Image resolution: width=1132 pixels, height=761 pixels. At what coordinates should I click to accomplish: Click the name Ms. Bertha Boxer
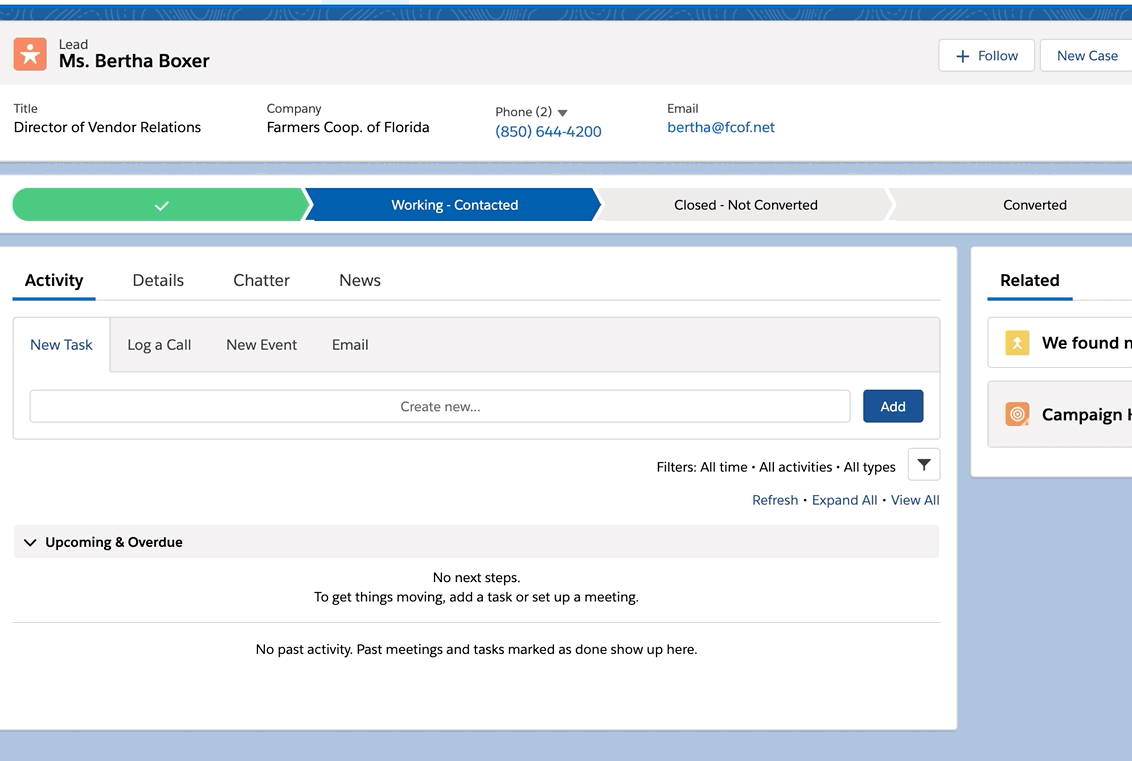(x=134, y=61)
